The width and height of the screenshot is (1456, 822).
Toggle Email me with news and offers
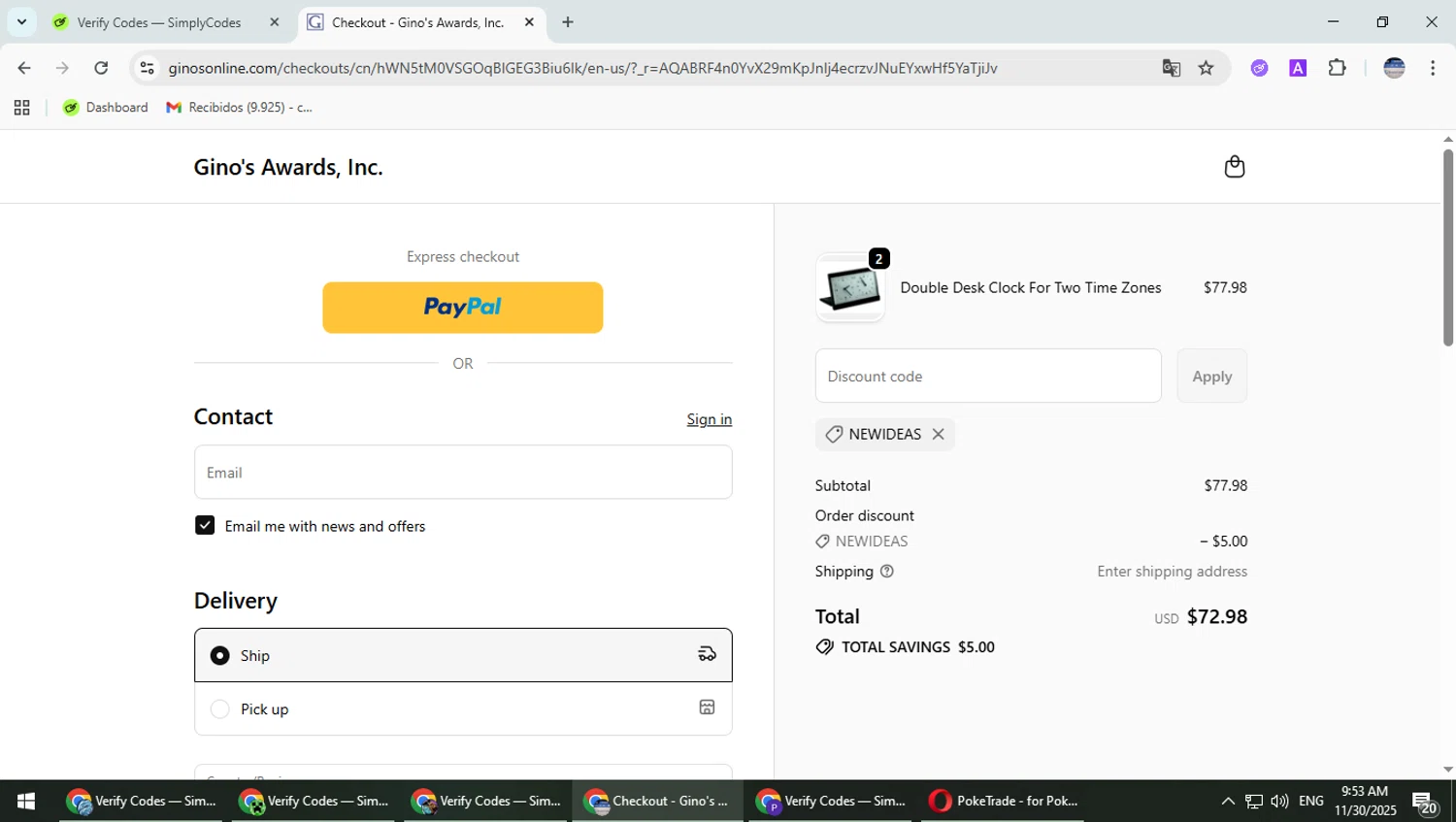pos(205,525)
